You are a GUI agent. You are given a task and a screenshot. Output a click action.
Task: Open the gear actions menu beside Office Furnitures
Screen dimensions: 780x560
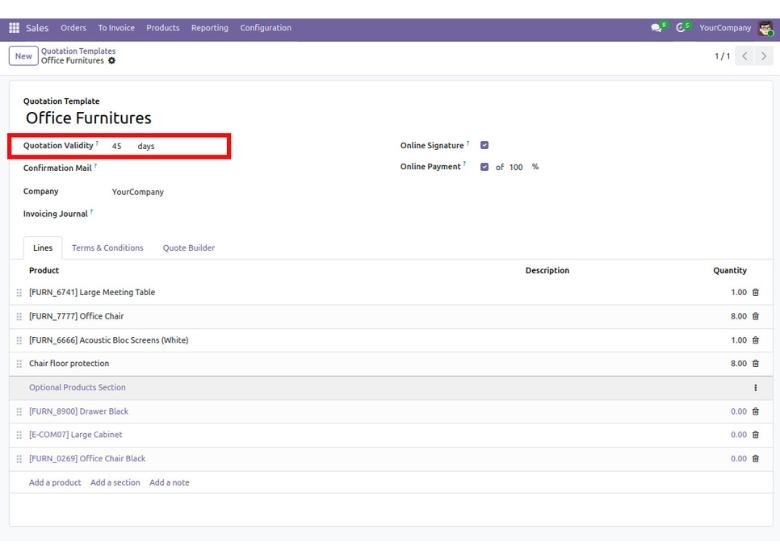pos(111,61)
